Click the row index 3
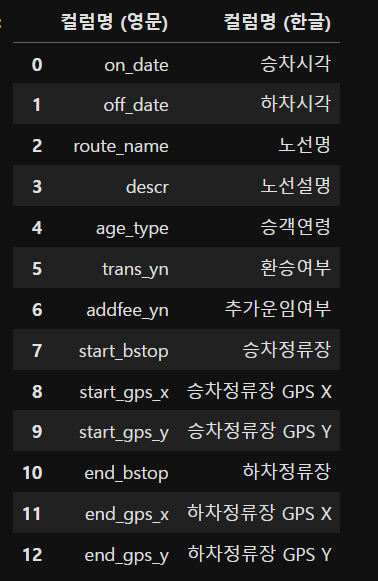This screenshot has width=378, height=581. (x=37, y=186)
